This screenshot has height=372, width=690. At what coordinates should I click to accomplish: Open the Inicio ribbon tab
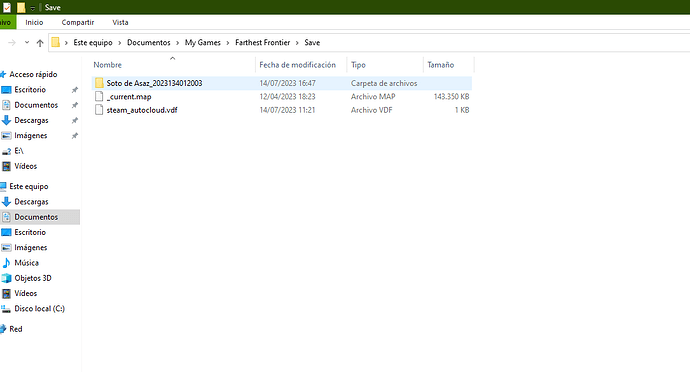[34, 22]
